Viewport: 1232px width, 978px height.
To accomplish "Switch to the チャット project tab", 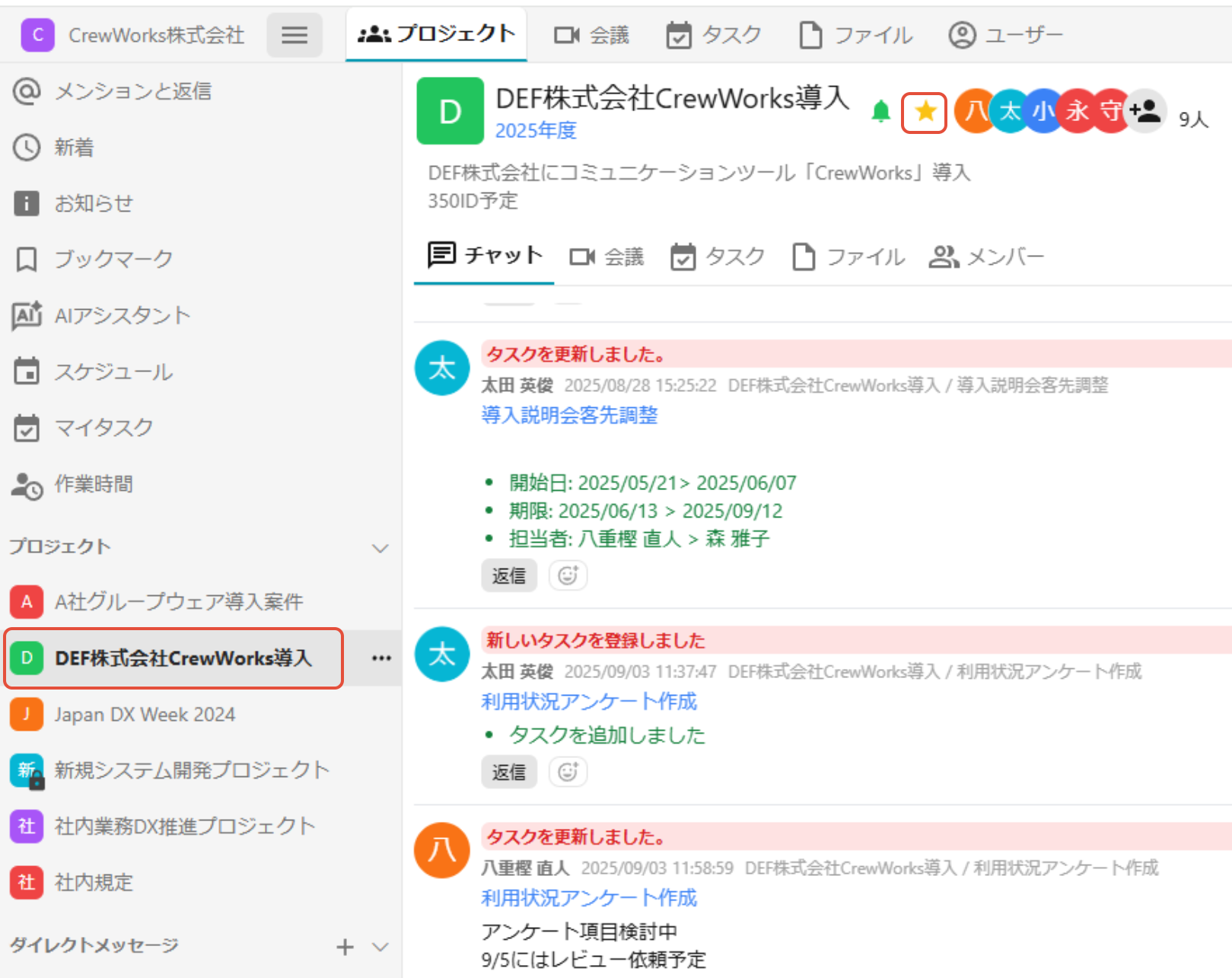I will 485,256.
